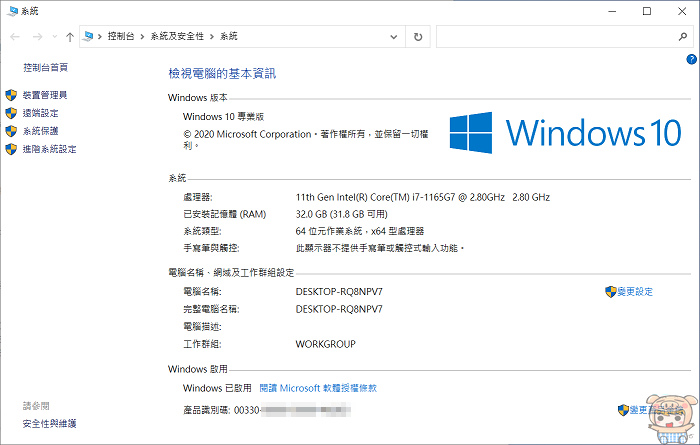Click the 產品識別碼 00330 text
This screenshot has height=445, width=700.
pyautogui.click(x=221, y=410)
